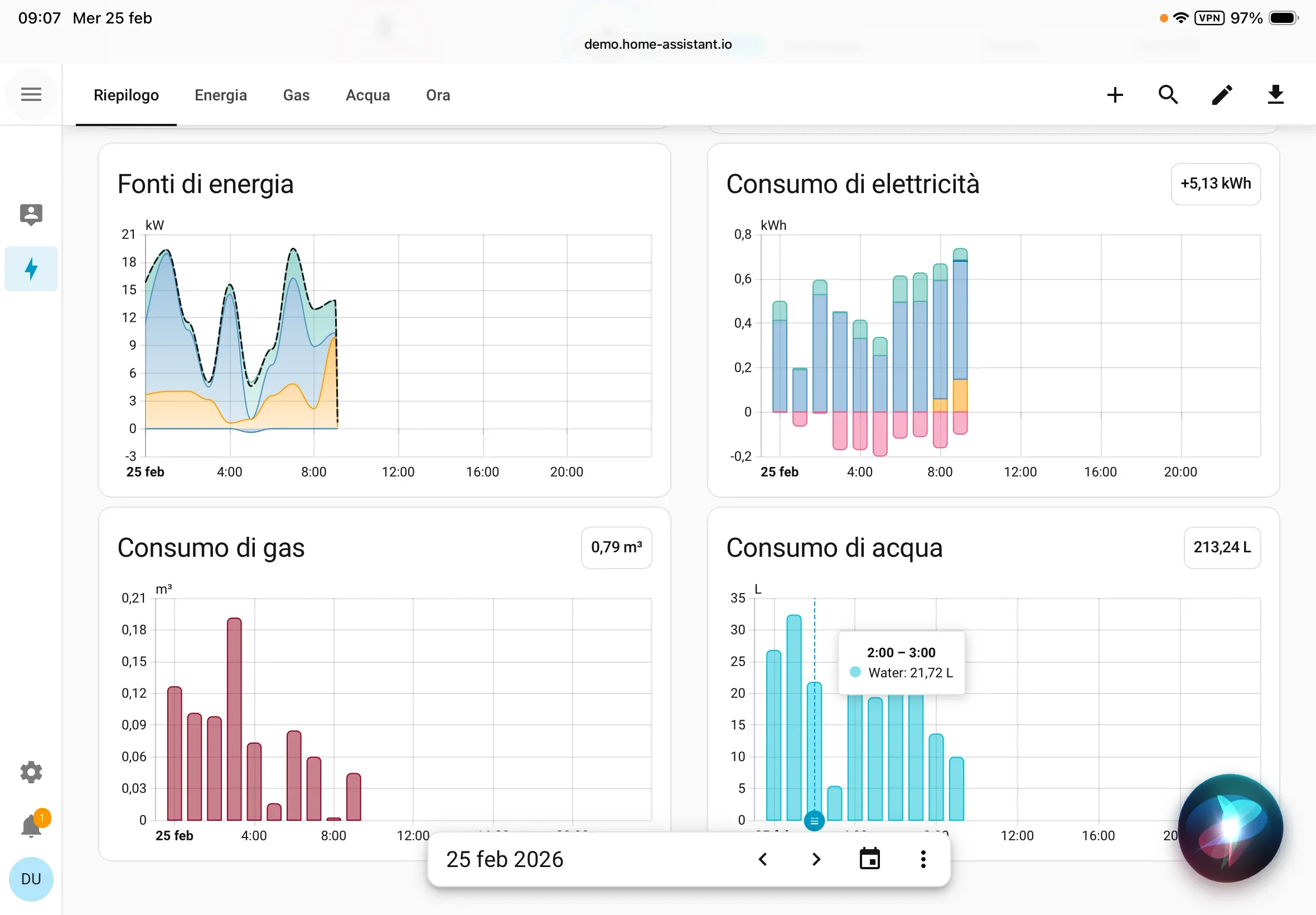The height and width of the screenshot is (915, 1316).
Task: Open the search magnifier icon
Action: click(1168, 95)
